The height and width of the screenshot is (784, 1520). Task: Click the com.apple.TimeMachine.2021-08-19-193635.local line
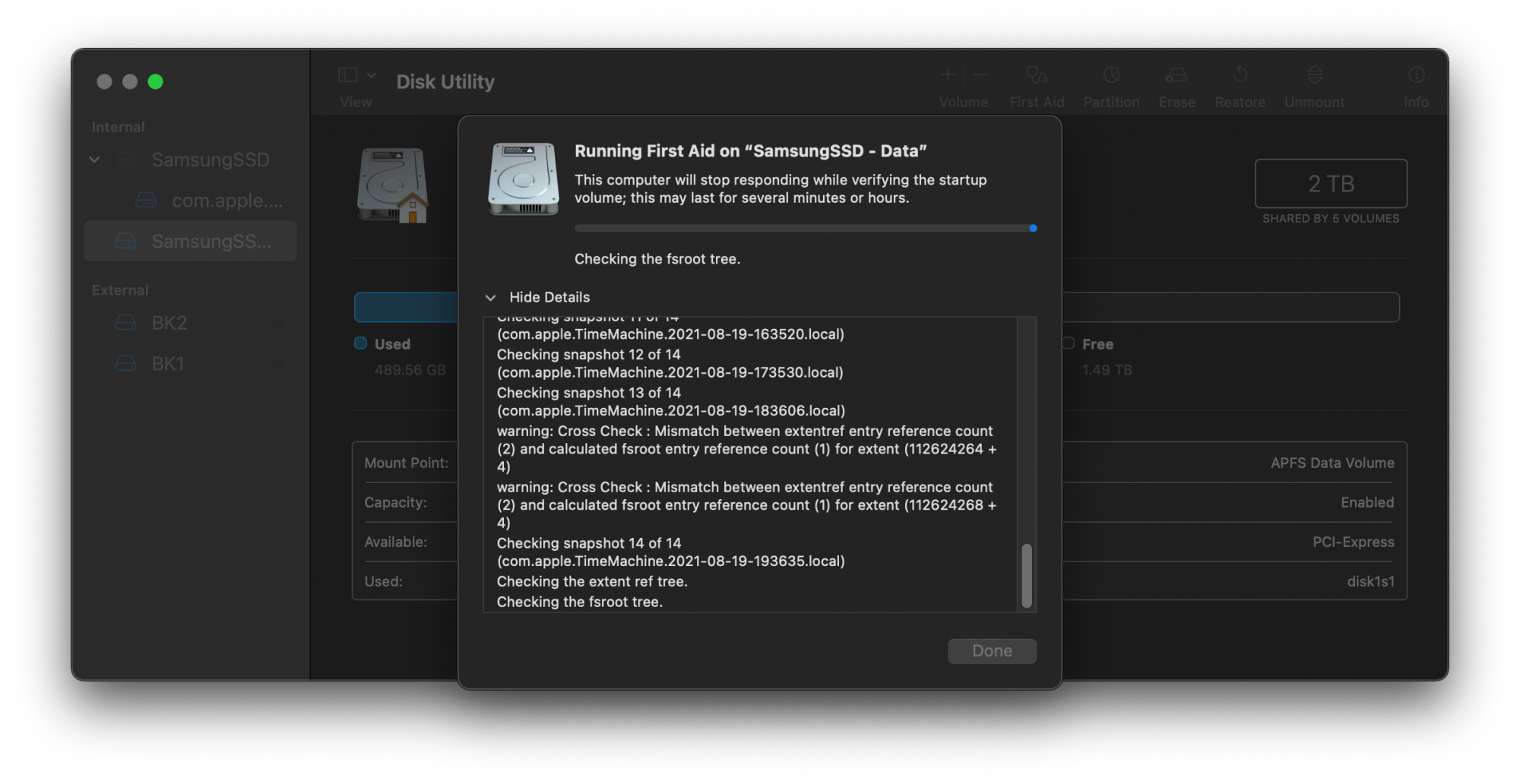(671, 561)
